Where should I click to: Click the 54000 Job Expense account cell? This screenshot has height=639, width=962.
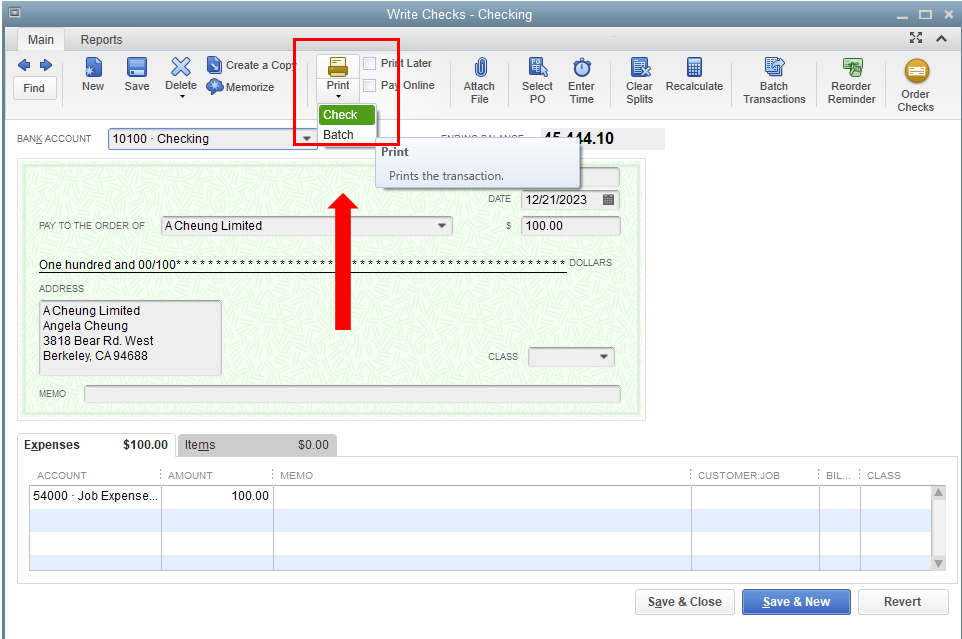point(95,496)
